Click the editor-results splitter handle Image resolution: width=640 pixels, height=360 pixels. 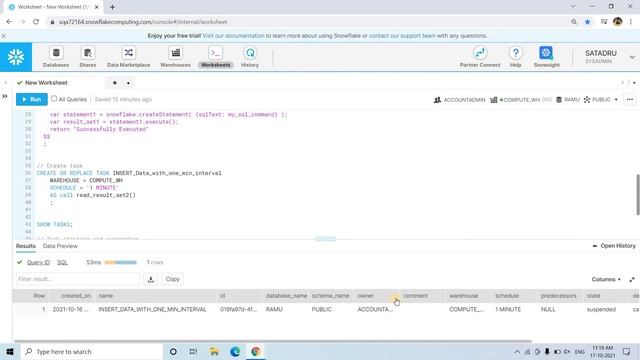point(326,239)
